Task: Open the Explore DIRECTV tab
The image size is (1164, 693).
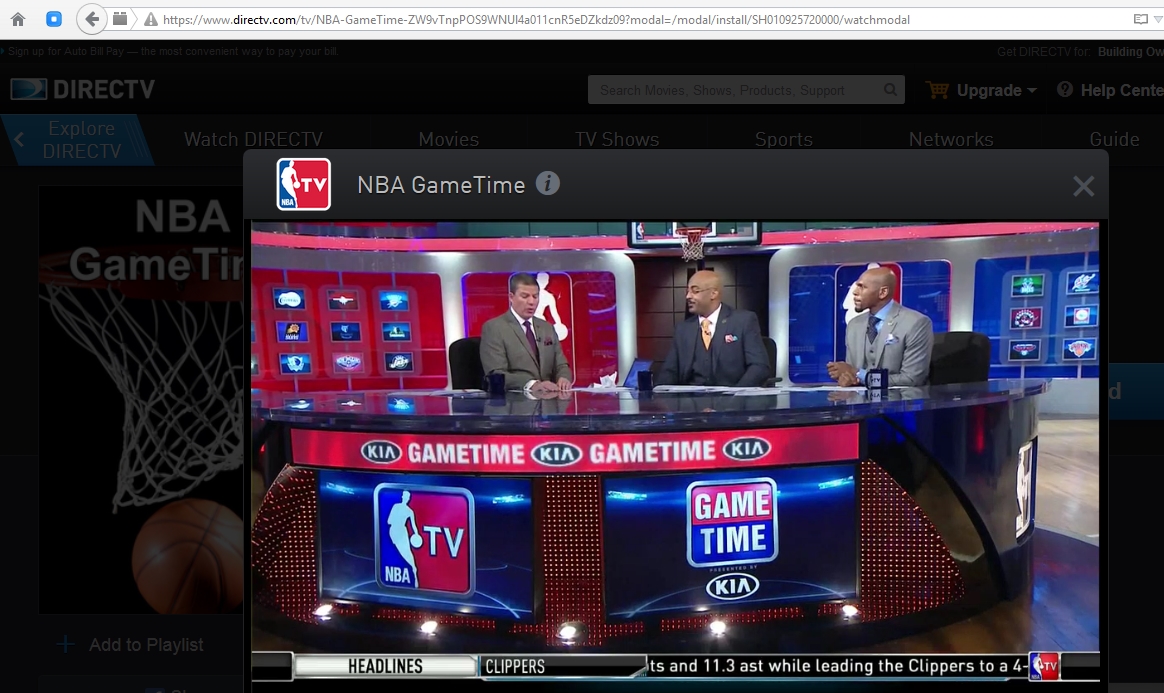Action: click(82, 139)
